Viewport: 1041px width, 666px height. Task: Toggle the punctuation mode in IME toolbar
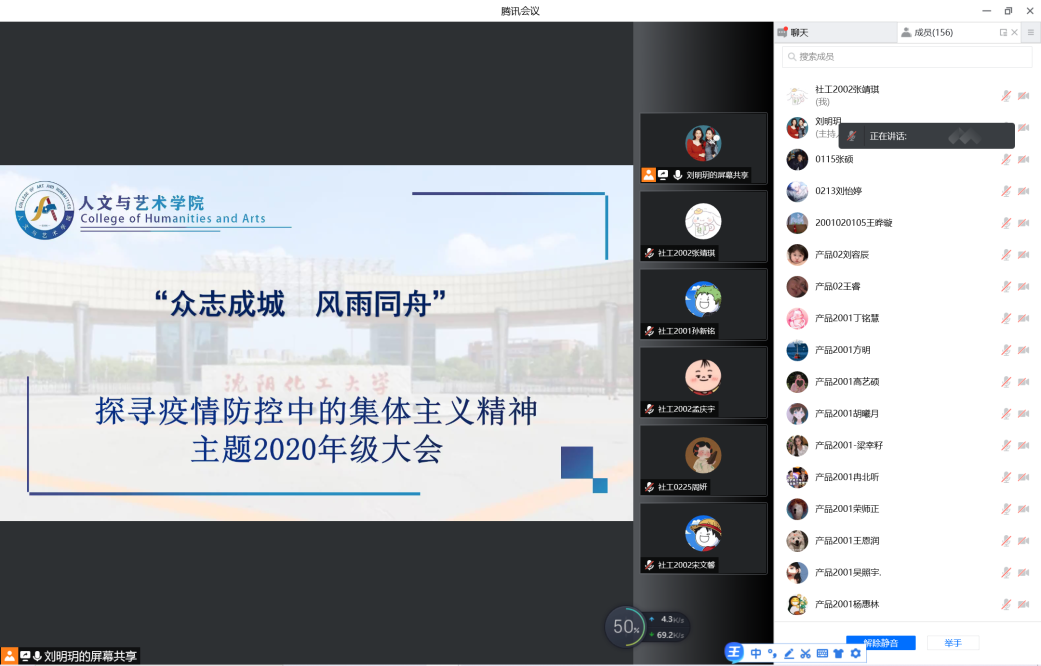coord(772,654)
